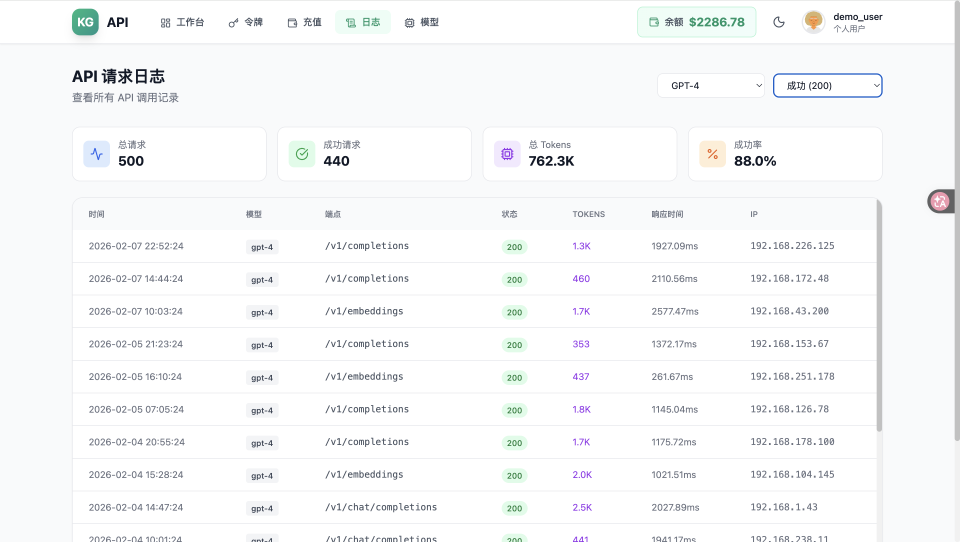
Task: Click the page's vertical scrollbar
Action: tap(957, 220)
